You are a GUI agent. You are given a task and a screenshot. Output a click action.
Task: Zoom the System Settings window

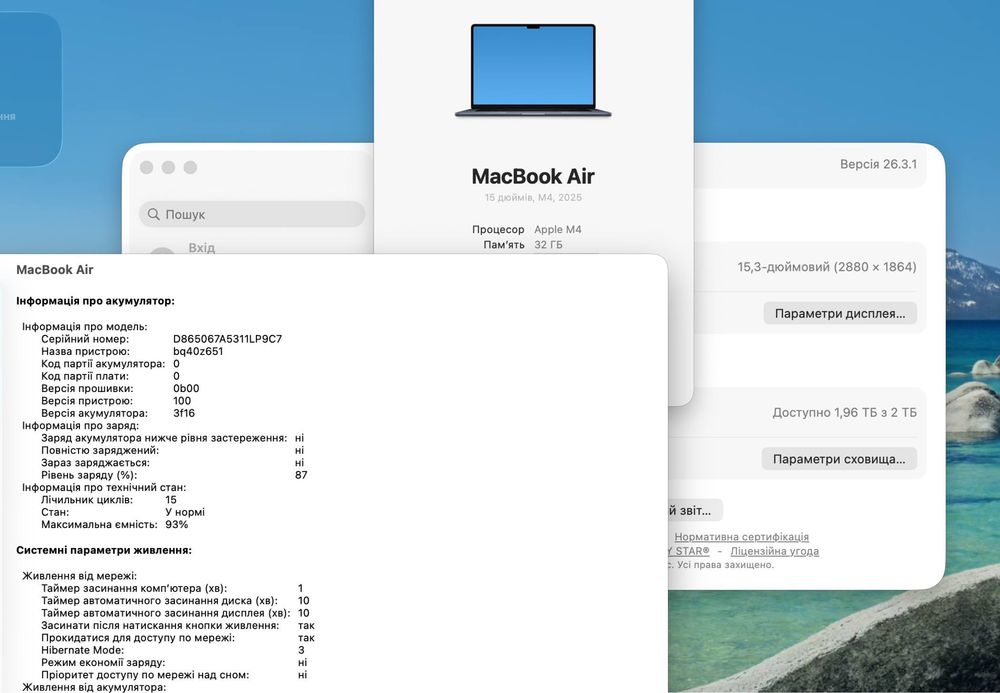190,167
